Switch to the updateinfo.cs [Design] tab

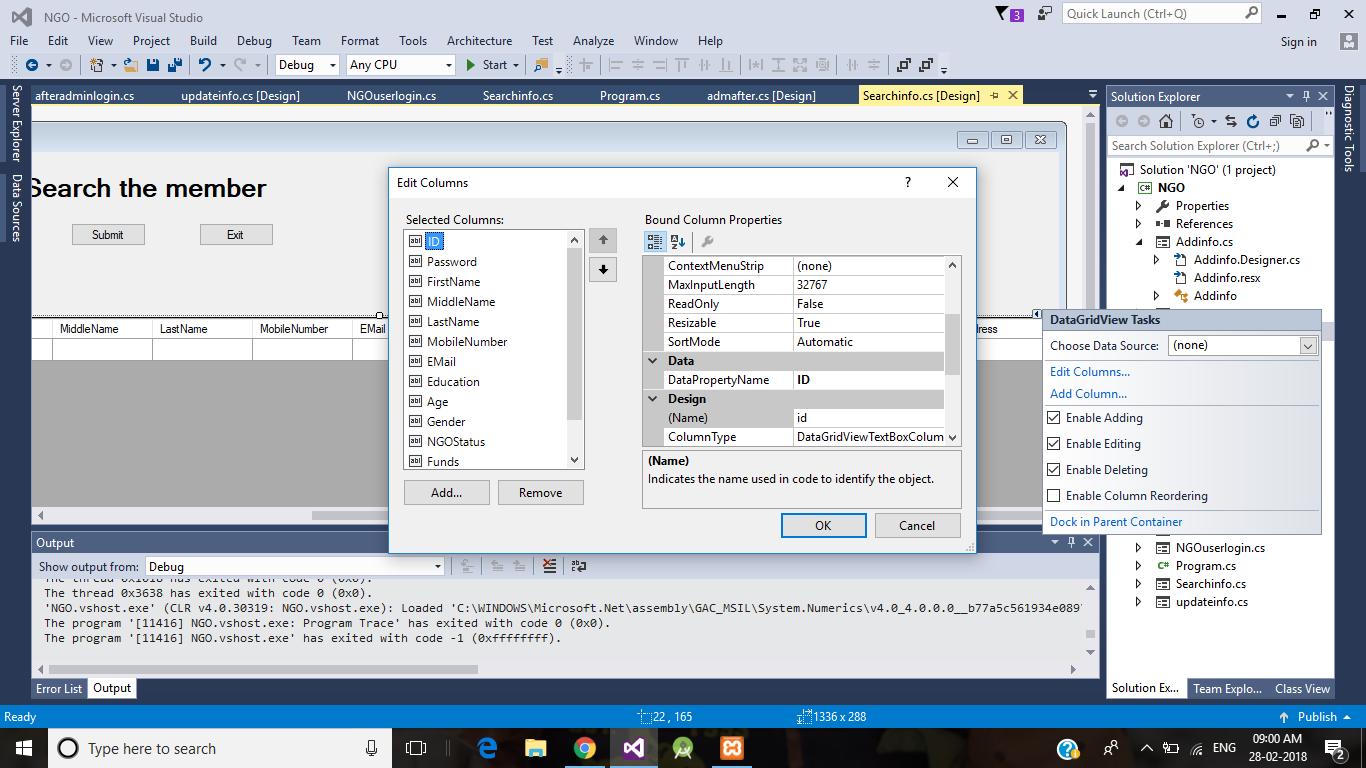click(240, 96)
